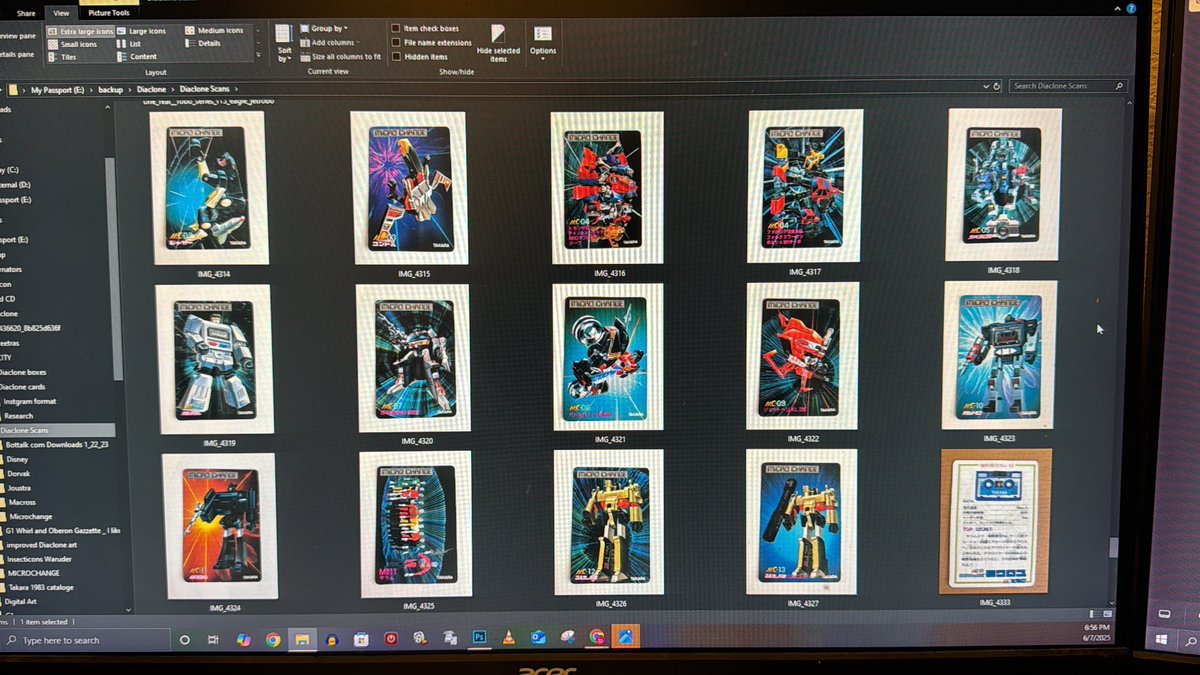The image size is (1200, 675).
Task: Choose Large icons layout option
Action: [140, 31]
